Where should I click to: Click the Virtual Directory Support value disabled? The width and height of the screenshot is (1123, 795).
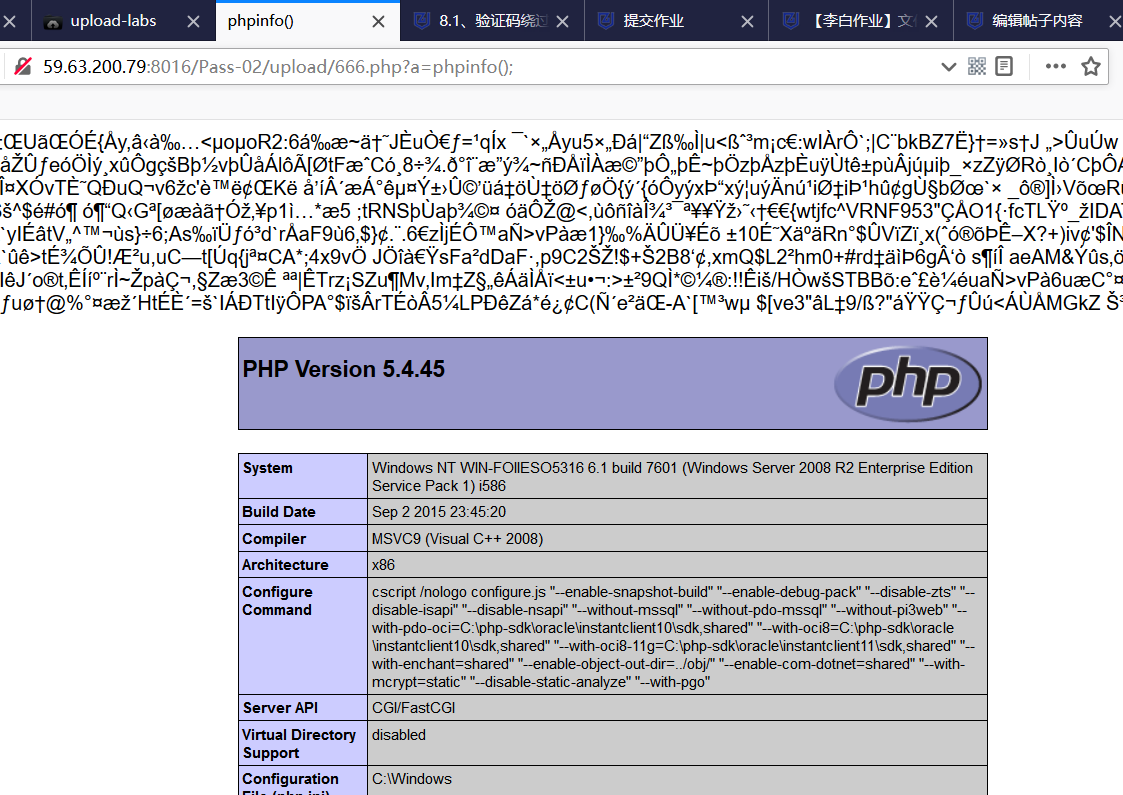click(398, 735)
